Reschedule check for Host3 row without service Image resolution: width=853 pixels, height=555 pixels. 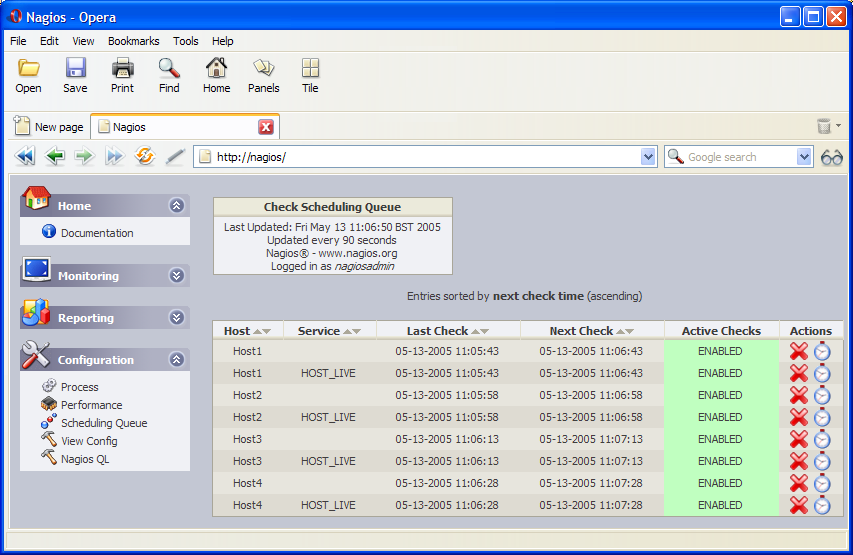(822, 439)
